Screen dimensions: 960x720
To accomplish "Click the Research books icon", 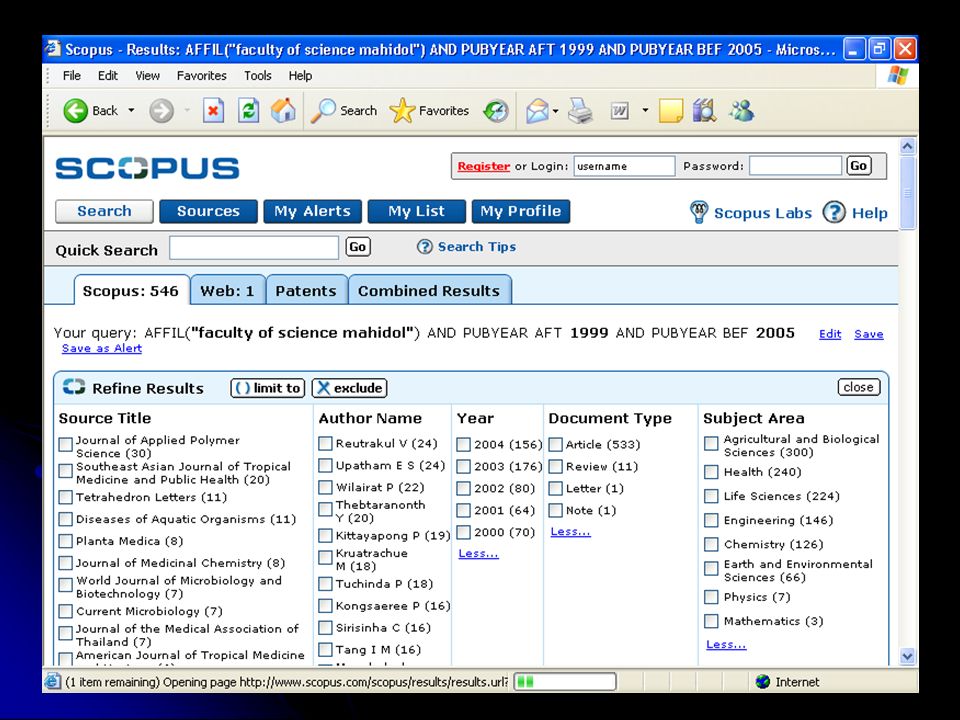I will click(705, 111).
